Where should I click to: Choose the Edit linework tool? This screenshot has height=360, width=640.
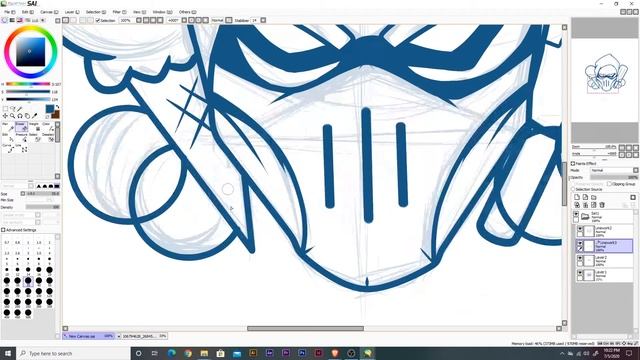(8, 138)
